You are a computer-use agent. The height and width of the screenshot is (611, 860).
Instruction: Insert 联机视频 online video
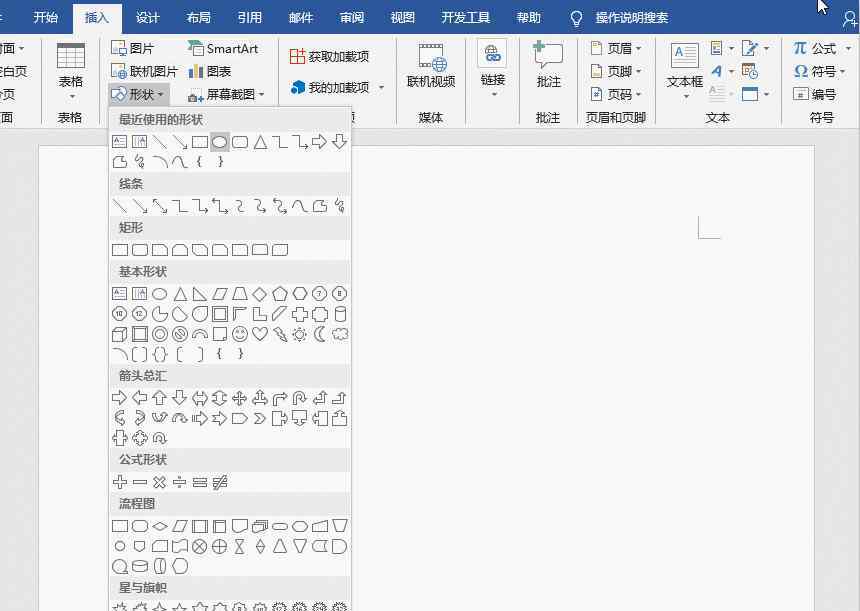point(431,66)
